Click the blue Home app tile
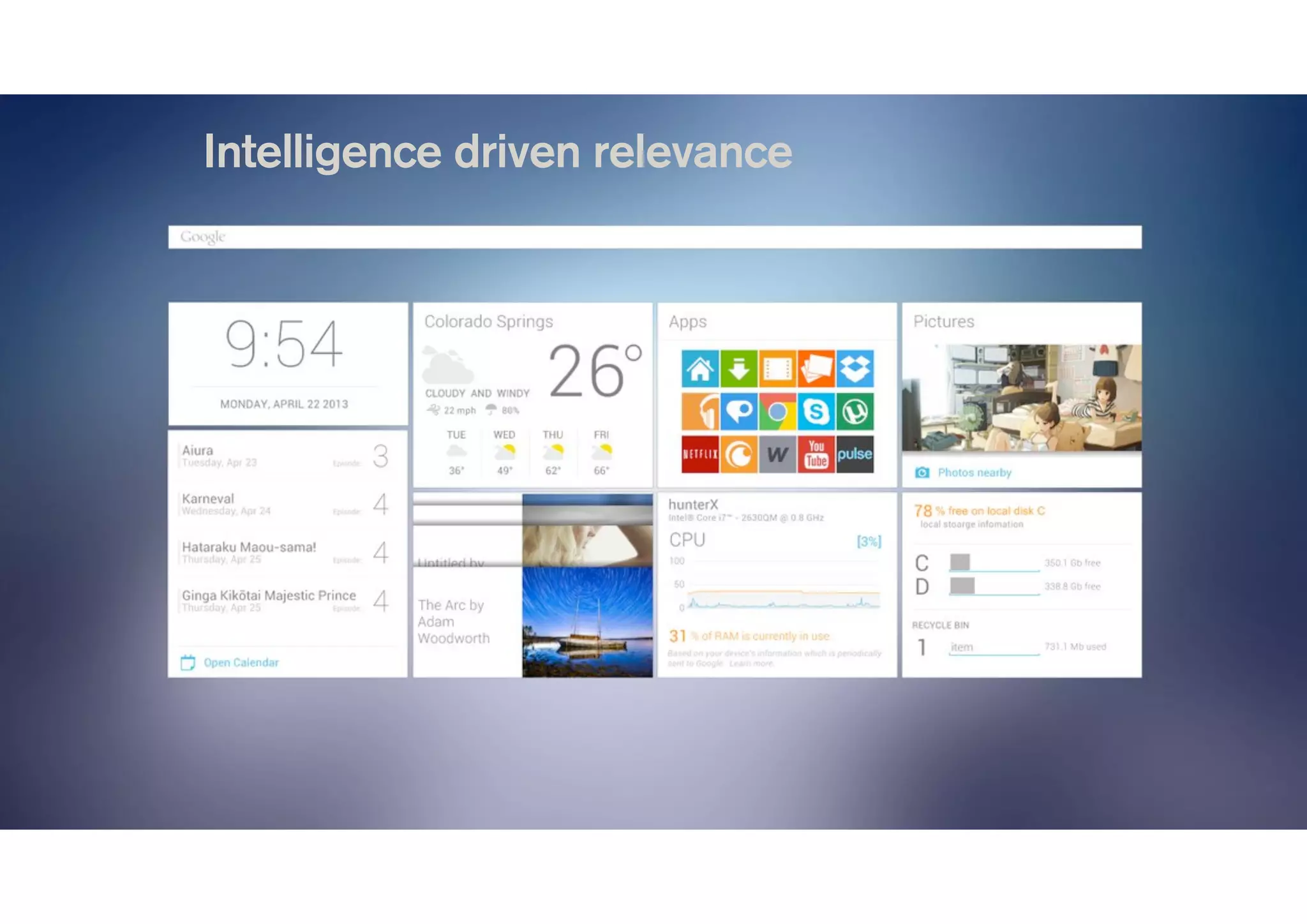Viewport: 1307px width, 924px height. [700, 368]
